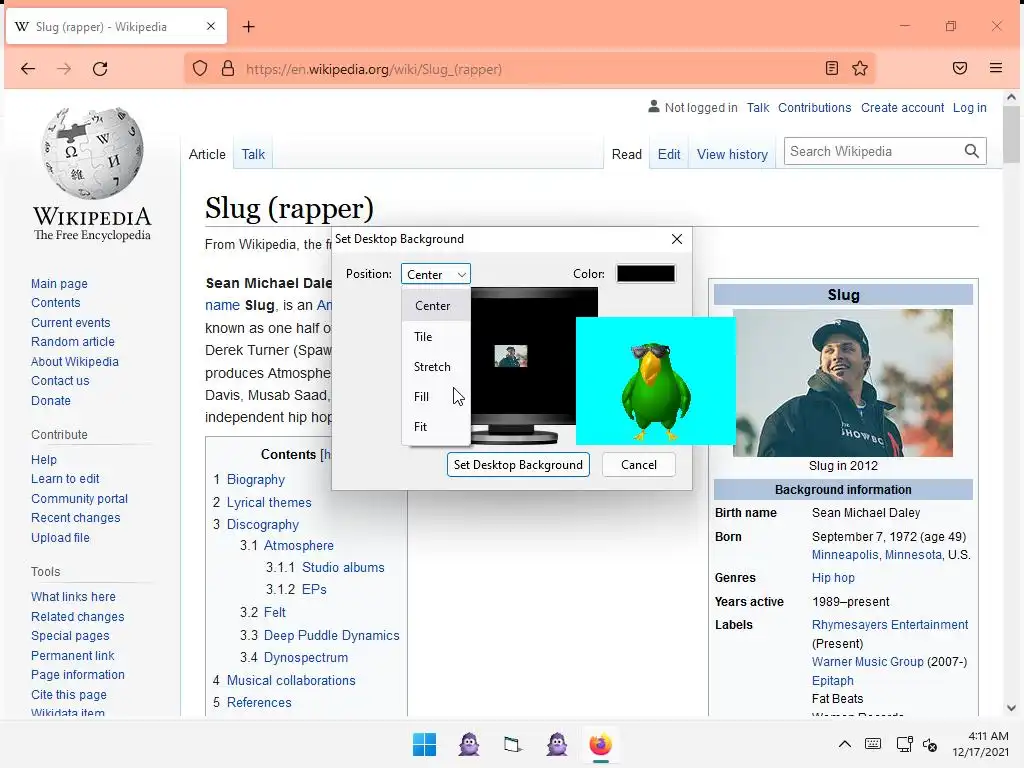Open the Edit tab

click(669, 154)
